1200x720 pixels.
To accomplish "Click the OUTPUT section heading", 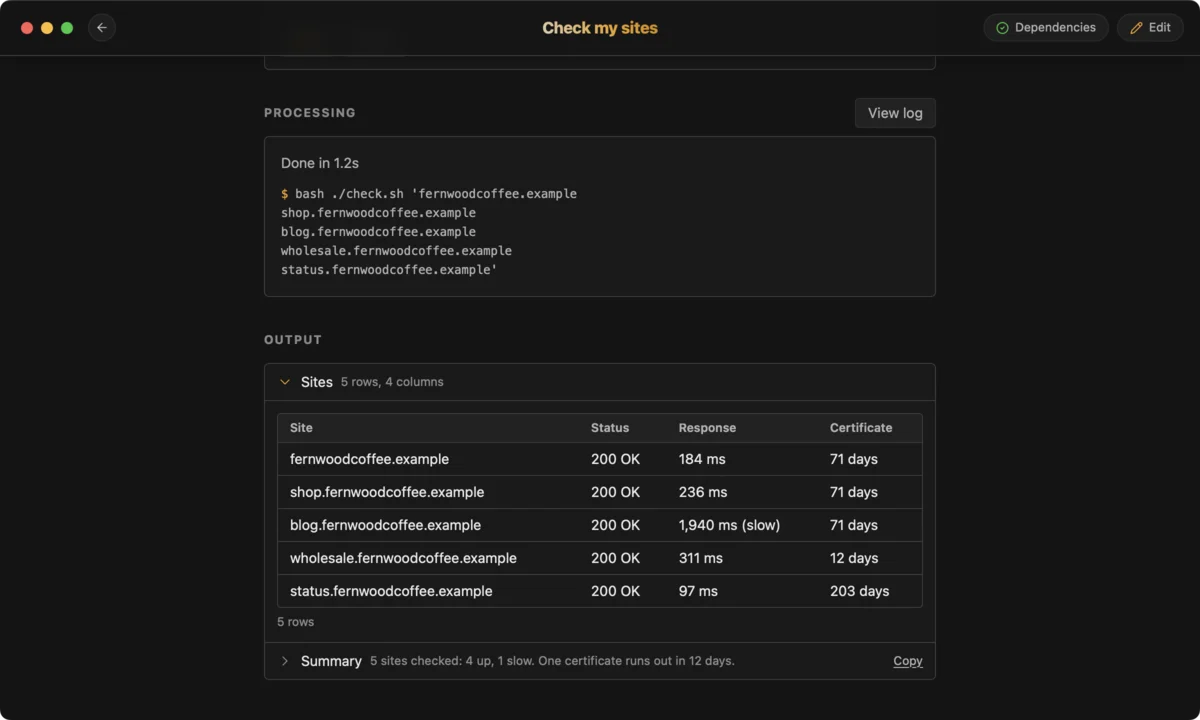I will [293, 340].
